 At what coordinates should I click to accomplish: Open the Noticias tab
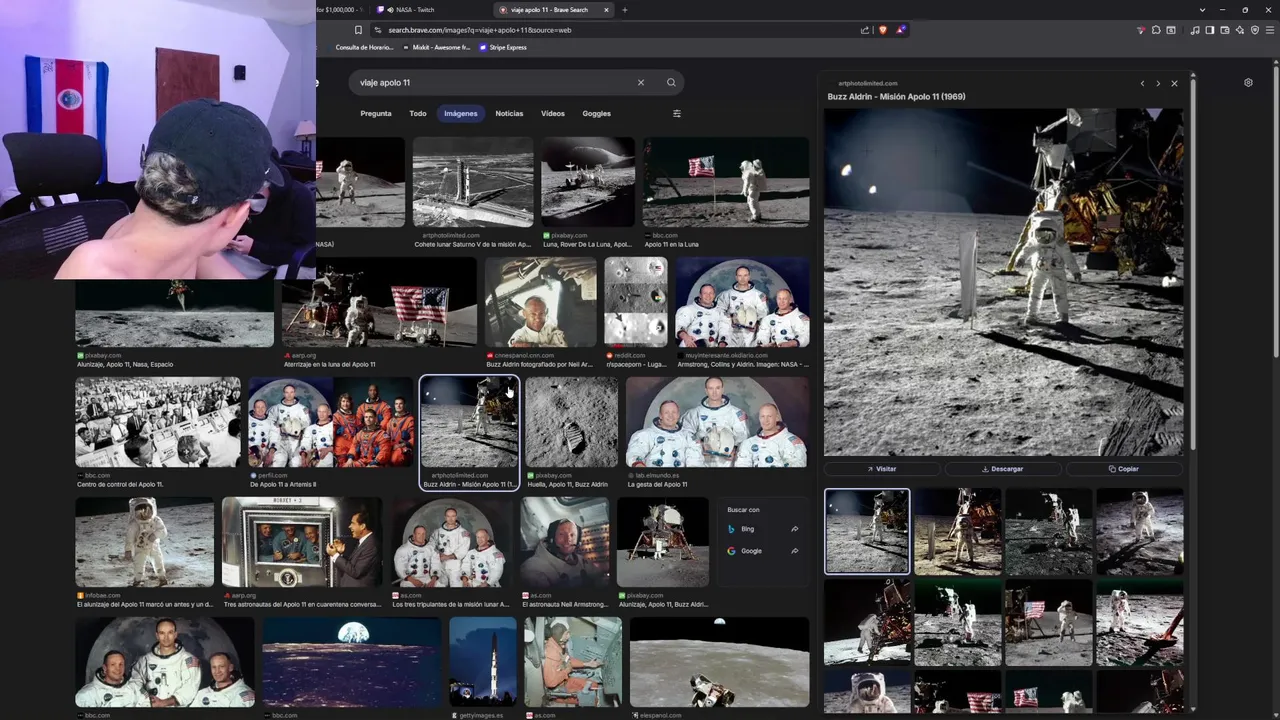[509, 113]
